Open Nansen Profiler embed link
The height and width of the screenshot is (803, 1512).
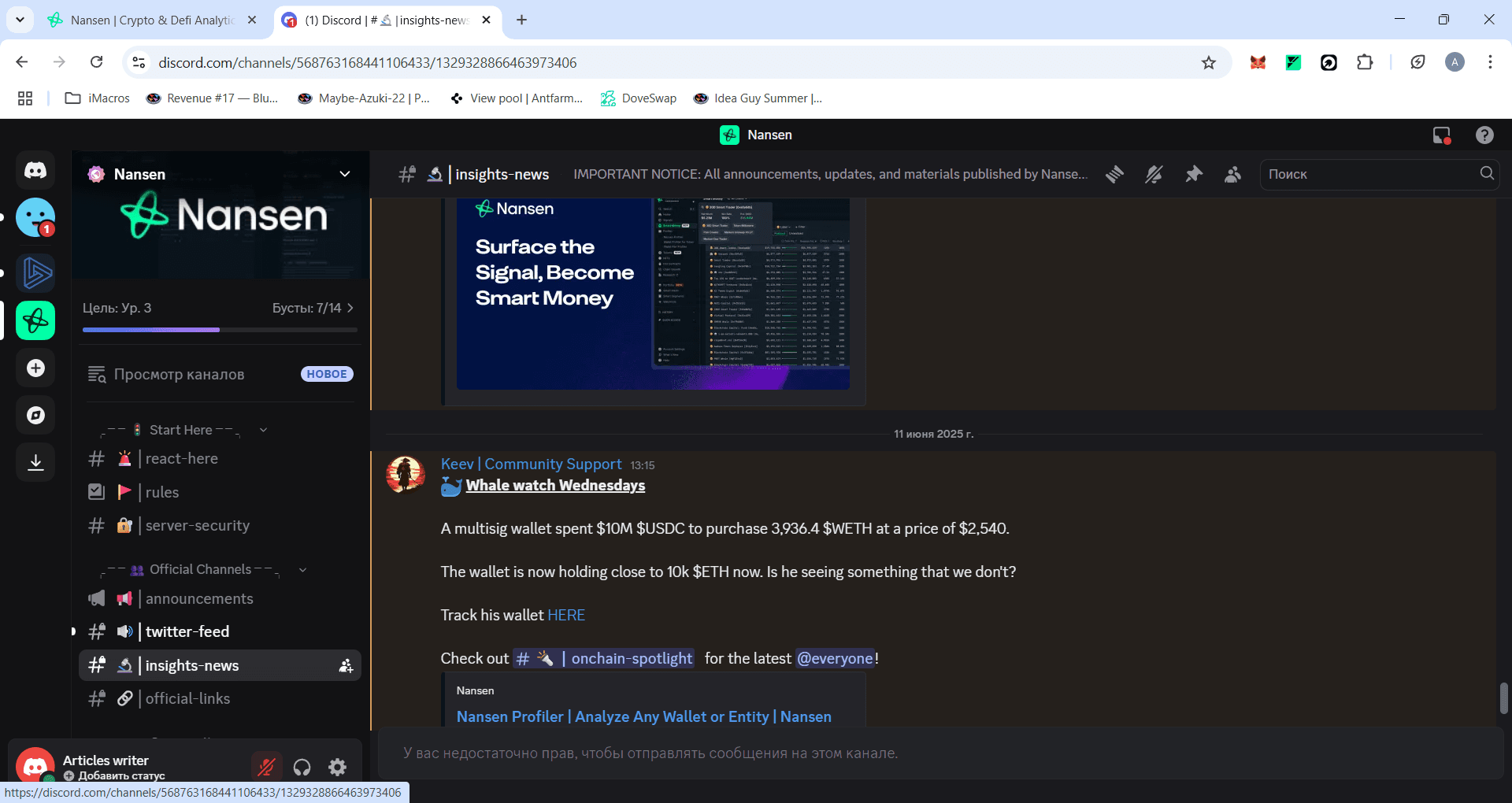[x=644, y=716]
